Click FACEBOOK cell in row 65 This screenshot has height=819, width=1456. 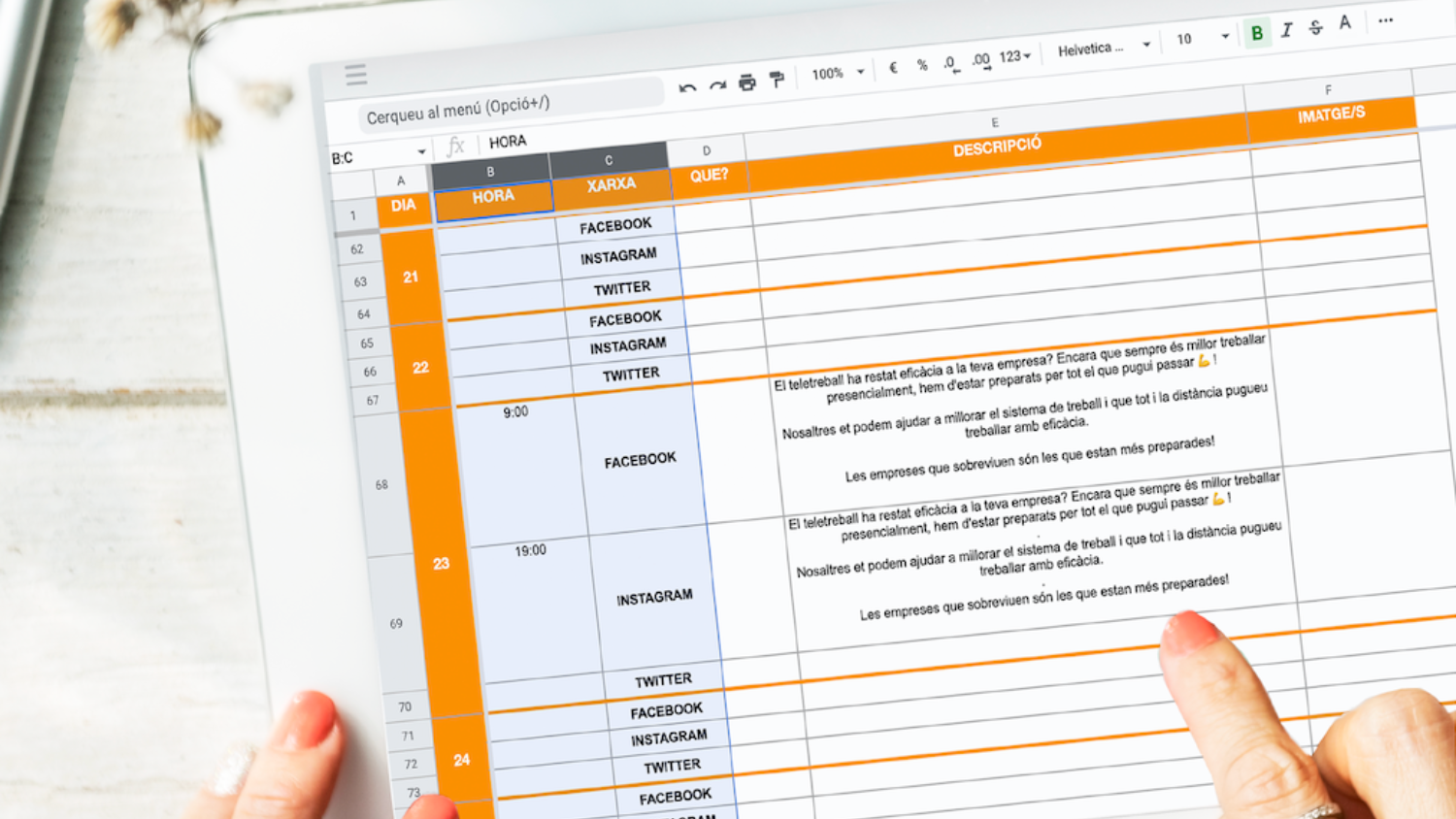[x=626, y=318]
